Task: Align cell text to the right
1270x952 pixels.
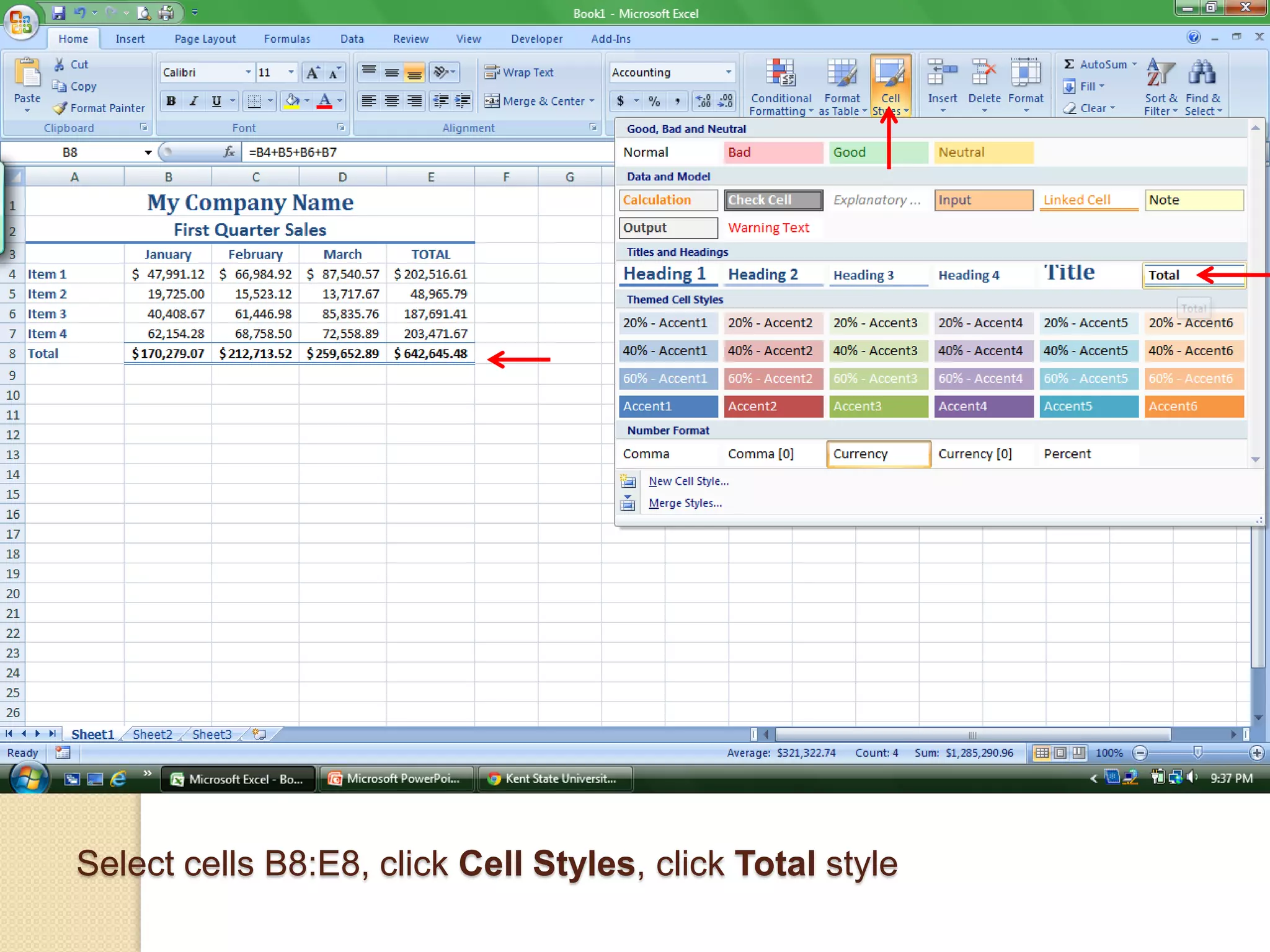Action: (414, 101)
